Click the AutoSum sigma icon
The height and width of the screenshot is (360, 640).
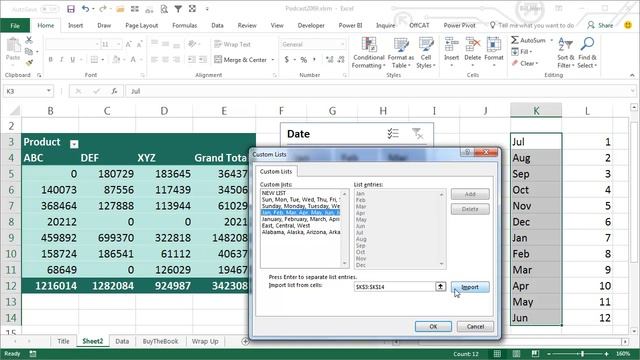(515, 40)
